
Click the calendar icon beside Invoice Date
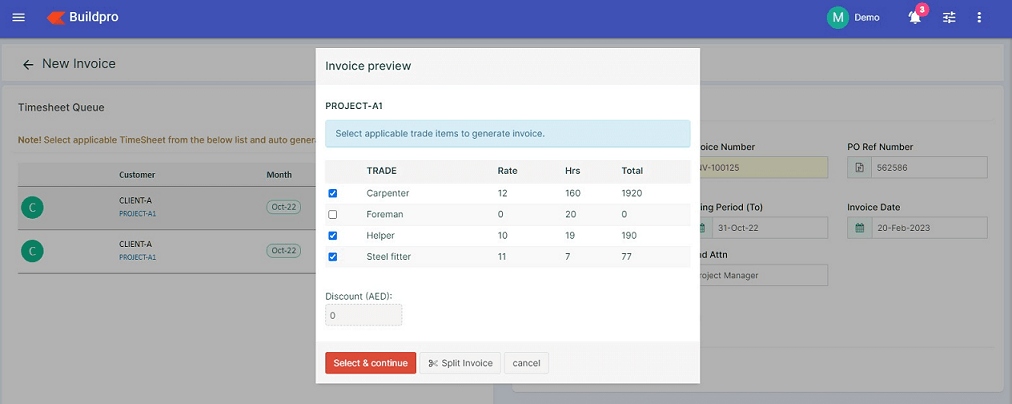coord(860,228)
